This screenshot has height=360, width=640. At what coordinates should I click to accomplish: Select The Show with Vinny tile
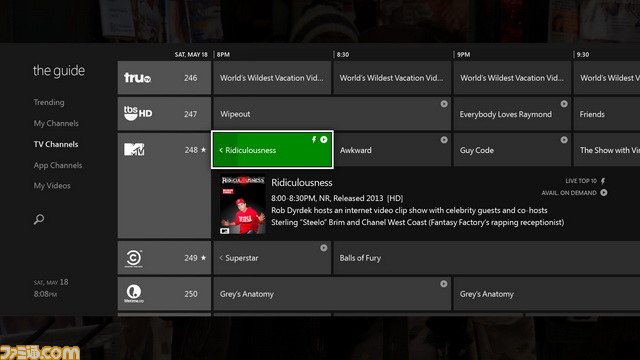tap(607, 150)
